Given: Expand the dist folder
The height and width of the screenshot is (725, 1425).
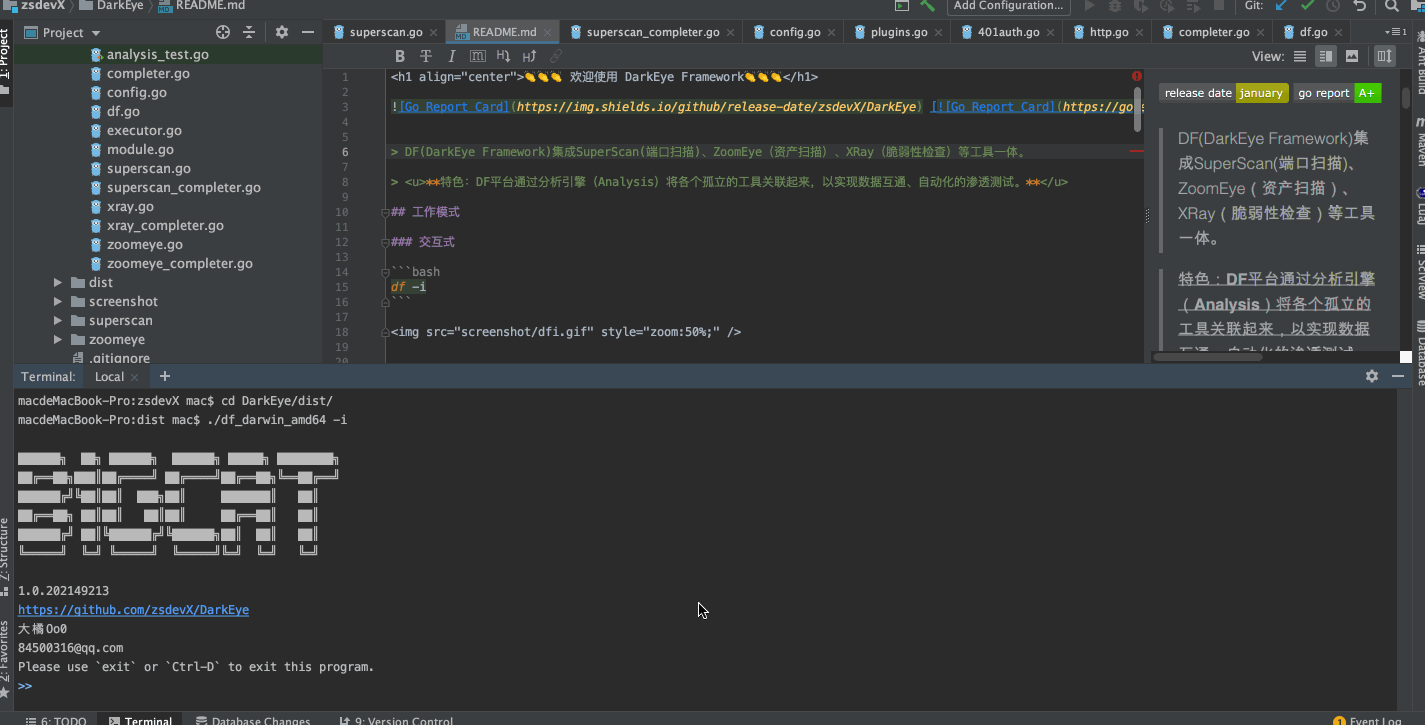Looking at the screenshot, I should [x=59, y=282].
